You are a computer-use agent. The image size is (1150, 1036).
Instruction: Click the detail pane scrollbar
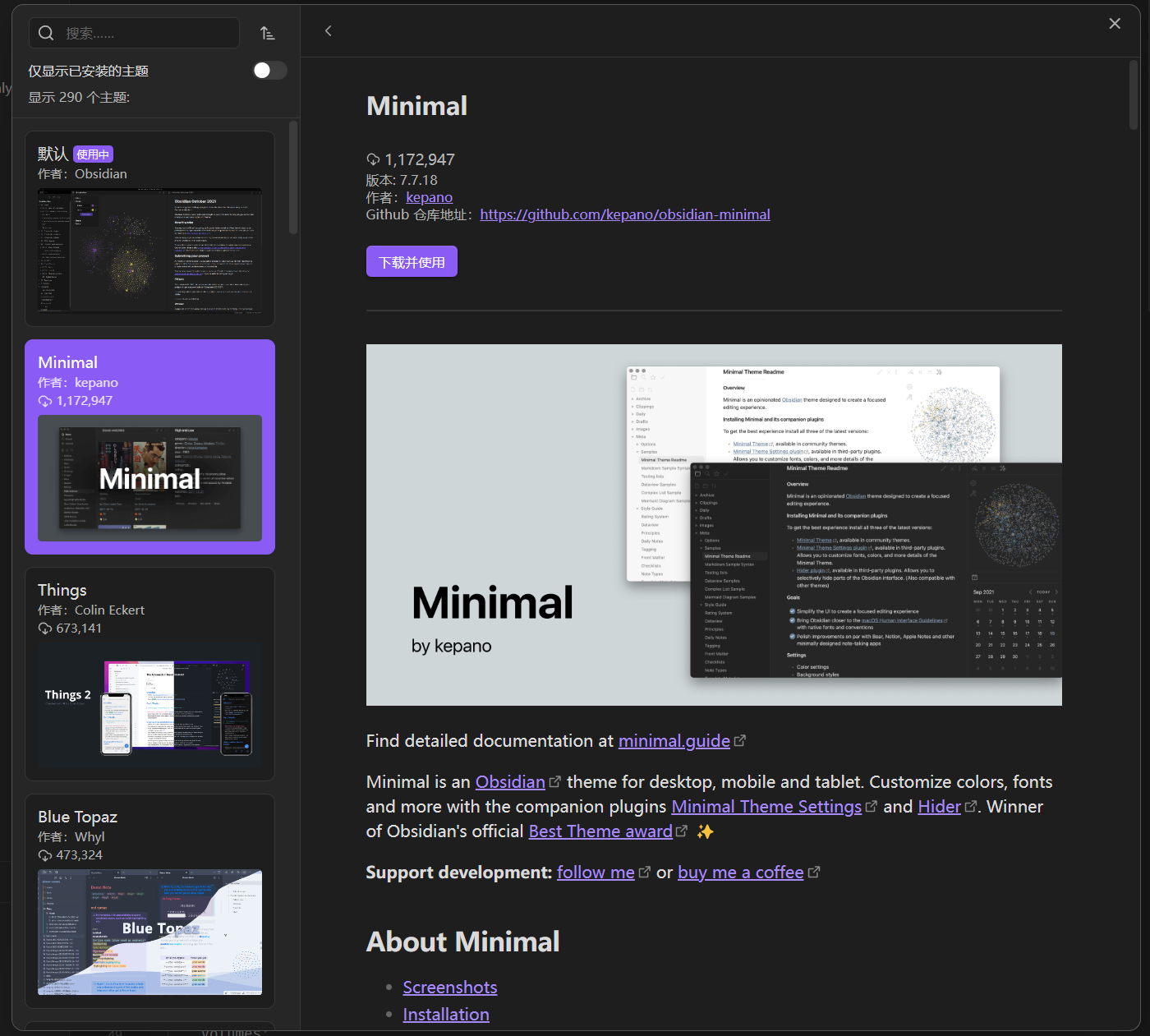pos(1134,95)
